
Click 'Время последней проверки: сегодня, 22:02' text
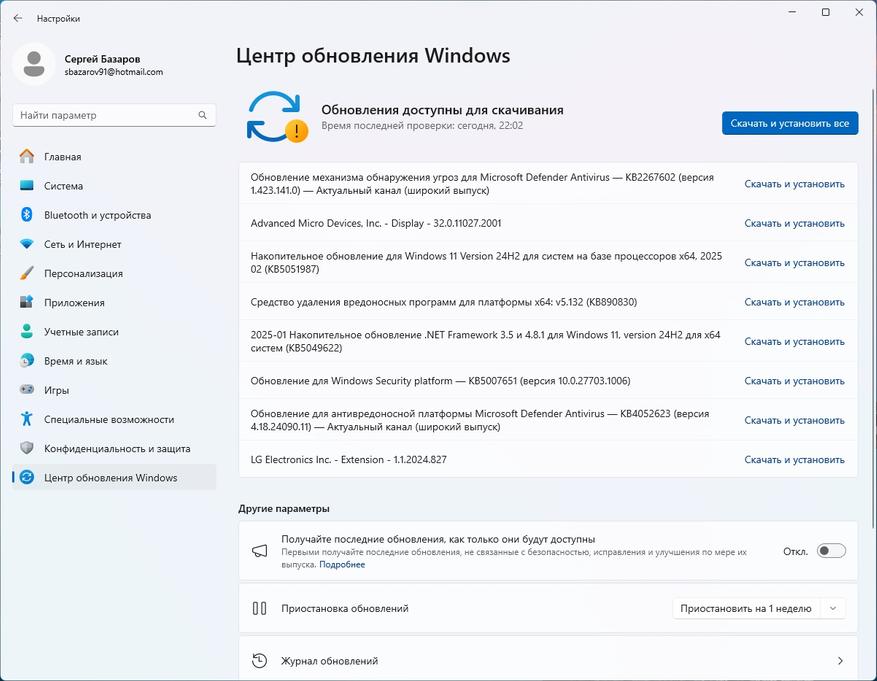click(422, 126)
